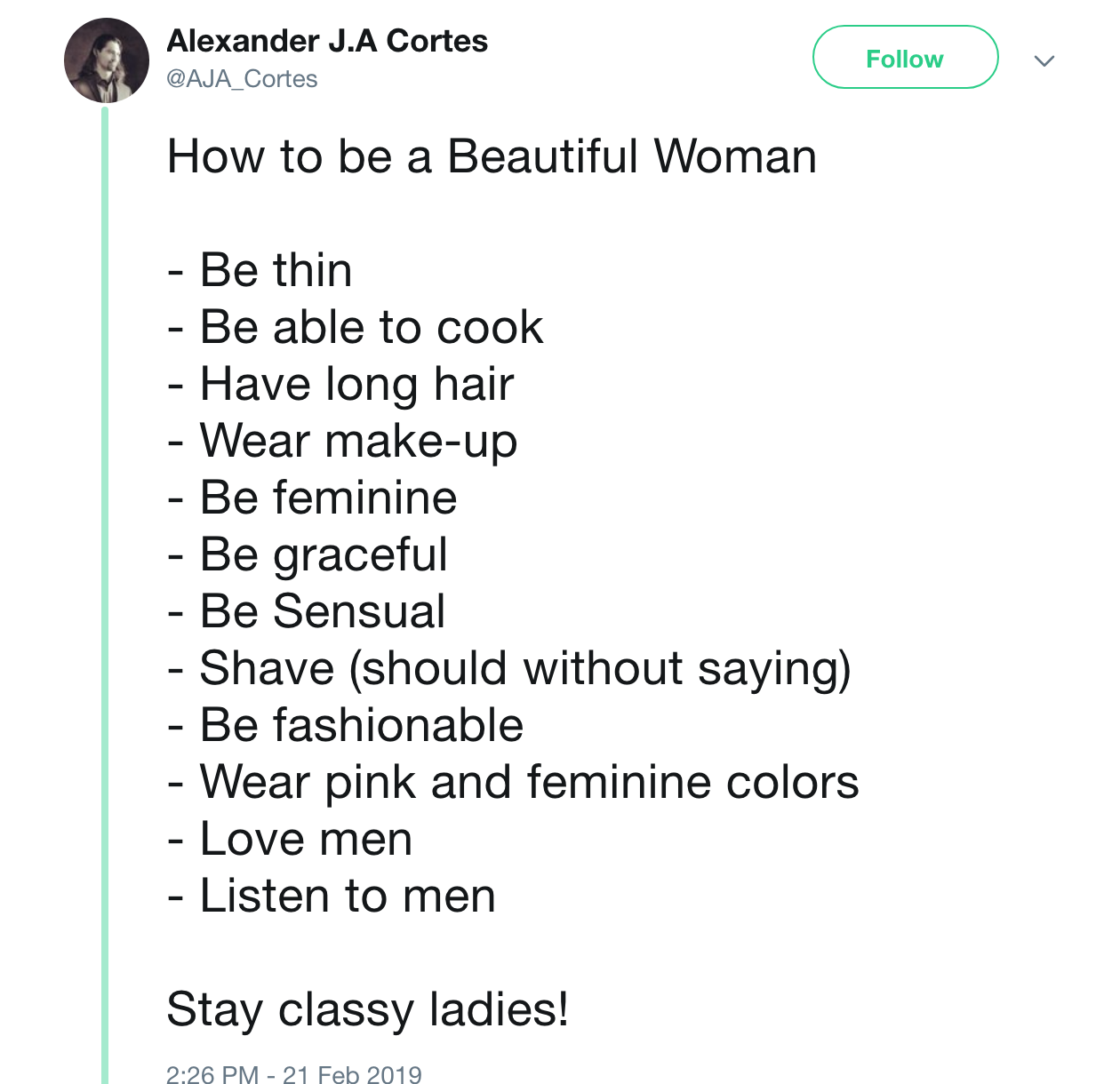Open Alexander J.A Cortes profile picture
This screenshot has width=1120, height=1084.
(107, 60)
